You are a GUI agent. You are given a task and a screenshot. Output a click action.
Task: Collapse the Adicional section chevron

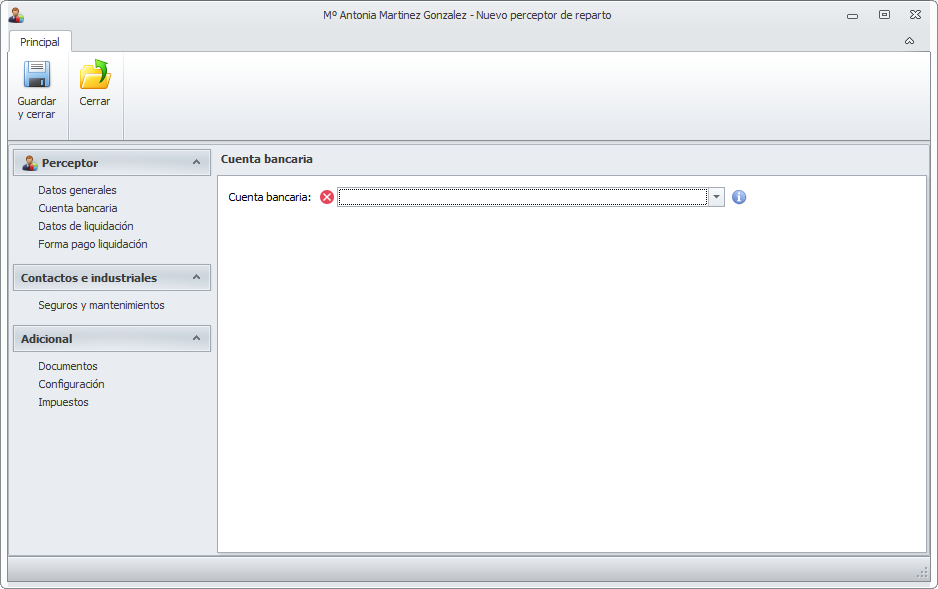(x=196, y=338)
